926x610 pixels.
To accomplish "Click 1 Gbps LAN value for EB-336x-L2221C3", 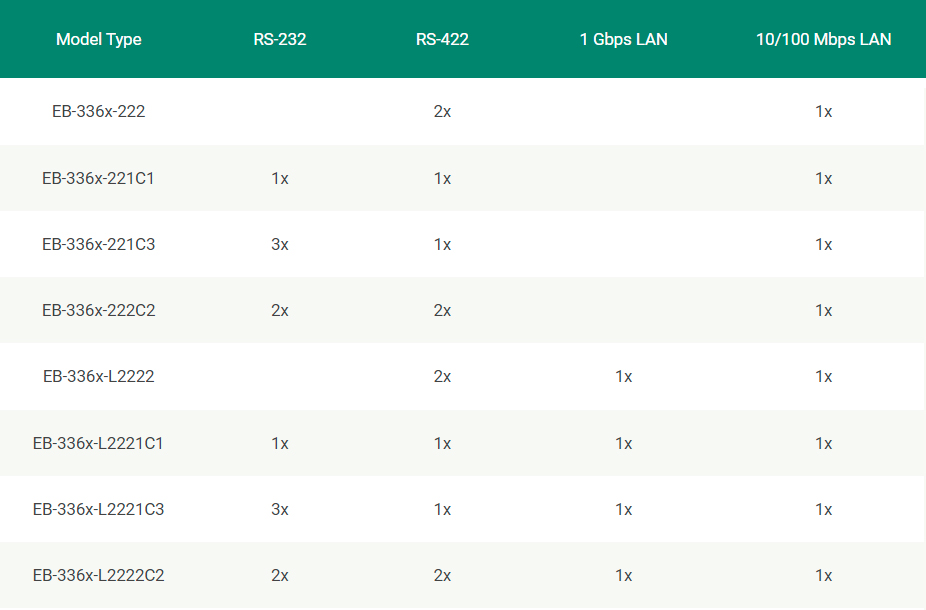I will [624, 510].
